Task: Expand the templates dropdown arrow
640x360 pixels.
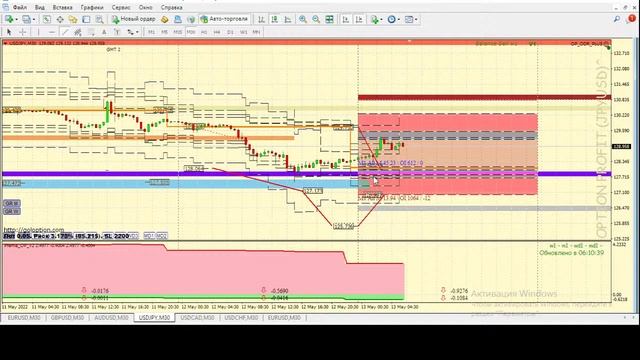Action: click(416, 19)
